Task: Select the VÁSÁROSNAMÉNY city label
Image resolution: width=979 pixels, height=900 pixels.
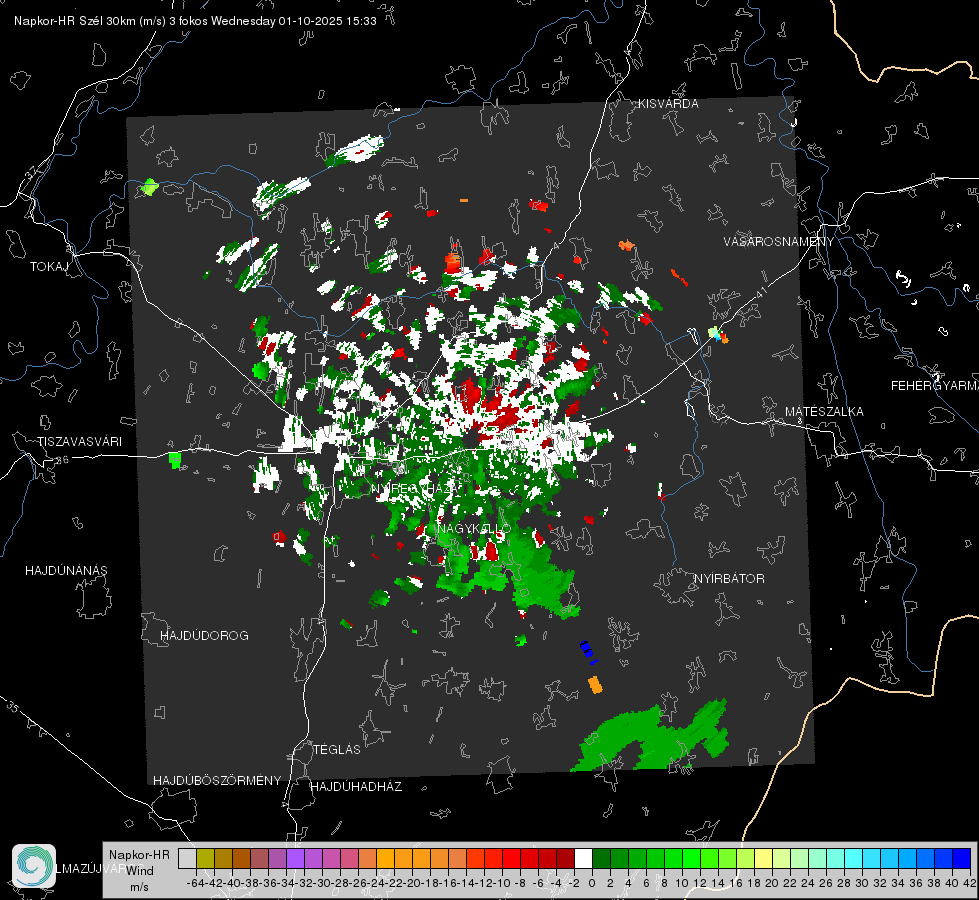Action: (779, 242)
